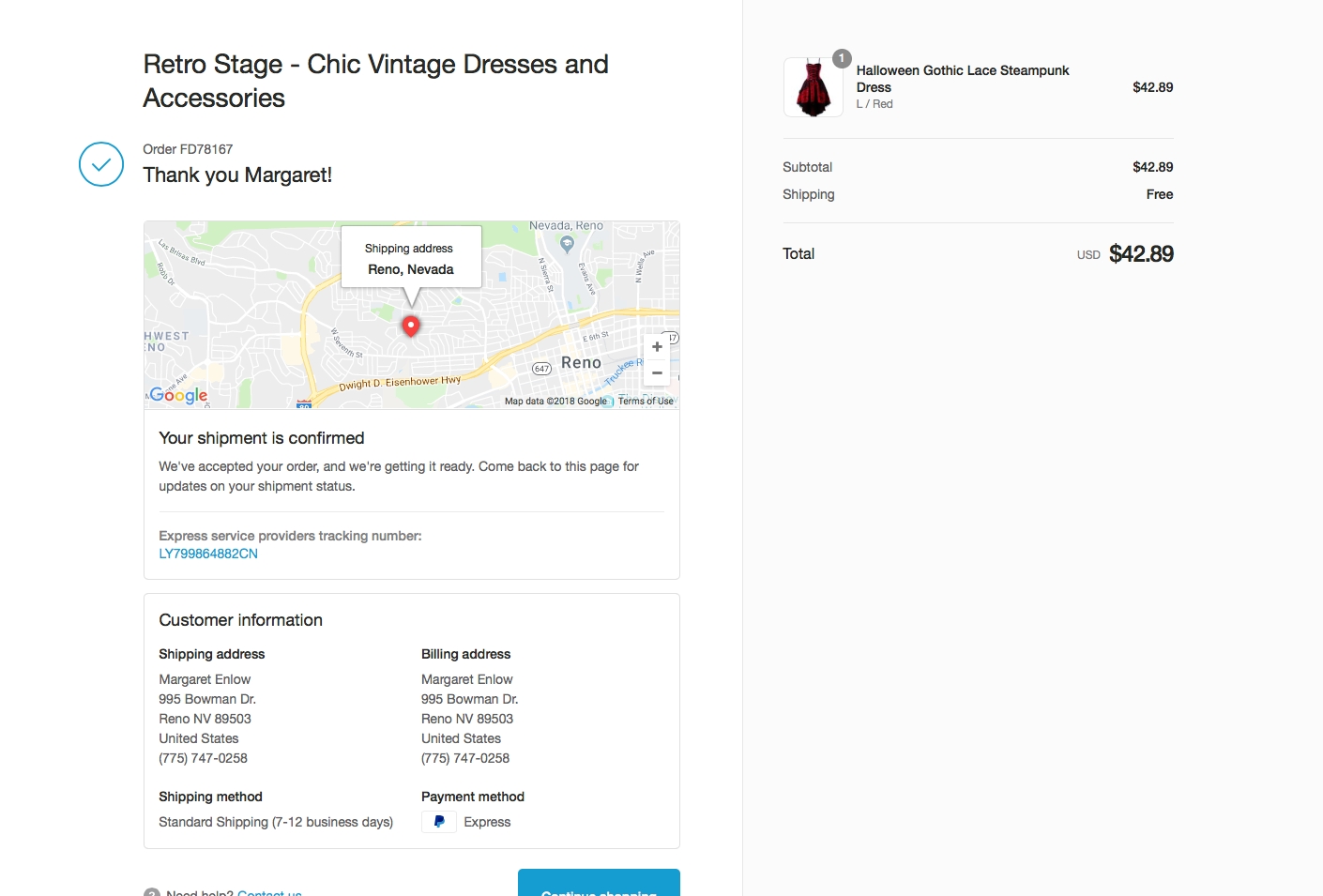Click the Google logo on the map
Viewport: 1323px width, 896px height.
(178, 395)
